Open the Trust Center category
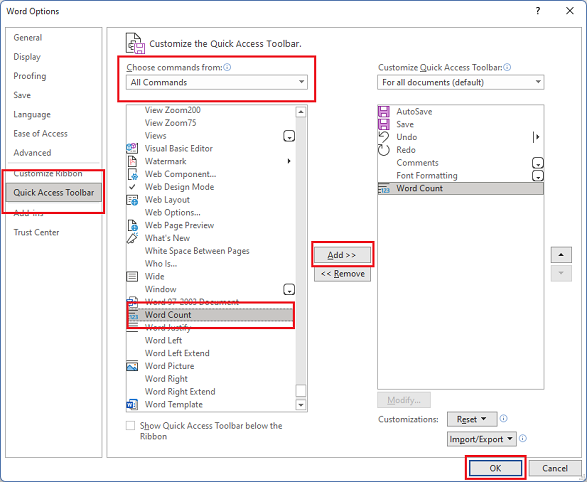The height and width of the screenshot is (482, 587). coord(54,232)
